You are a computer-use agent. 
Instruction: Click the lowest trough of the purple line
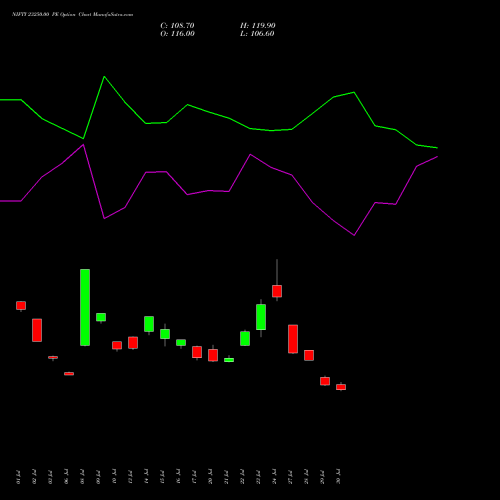(x=354, y=235)
